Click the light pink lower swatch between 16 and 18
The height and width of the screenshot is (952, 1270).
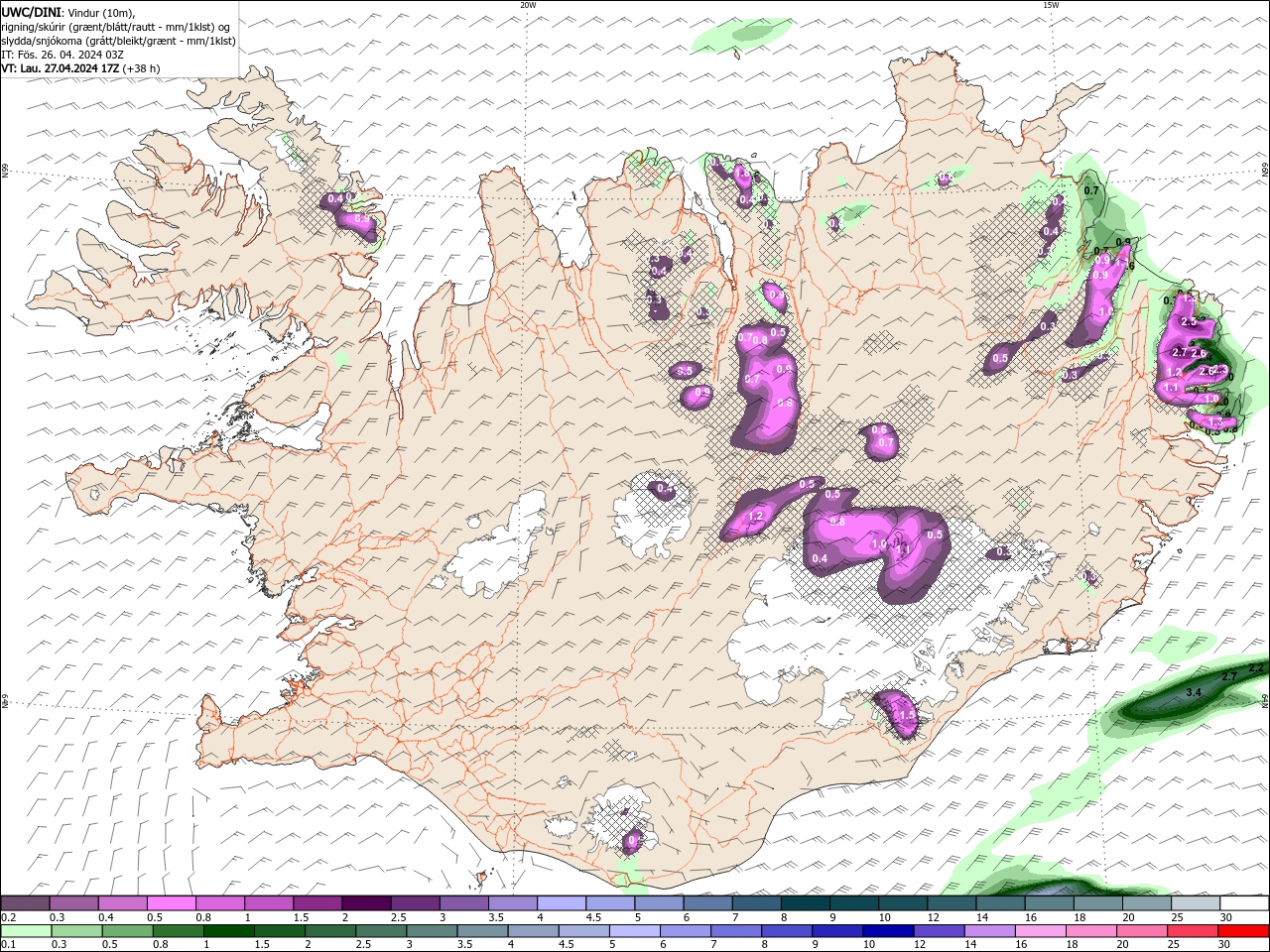point(1040,931)
